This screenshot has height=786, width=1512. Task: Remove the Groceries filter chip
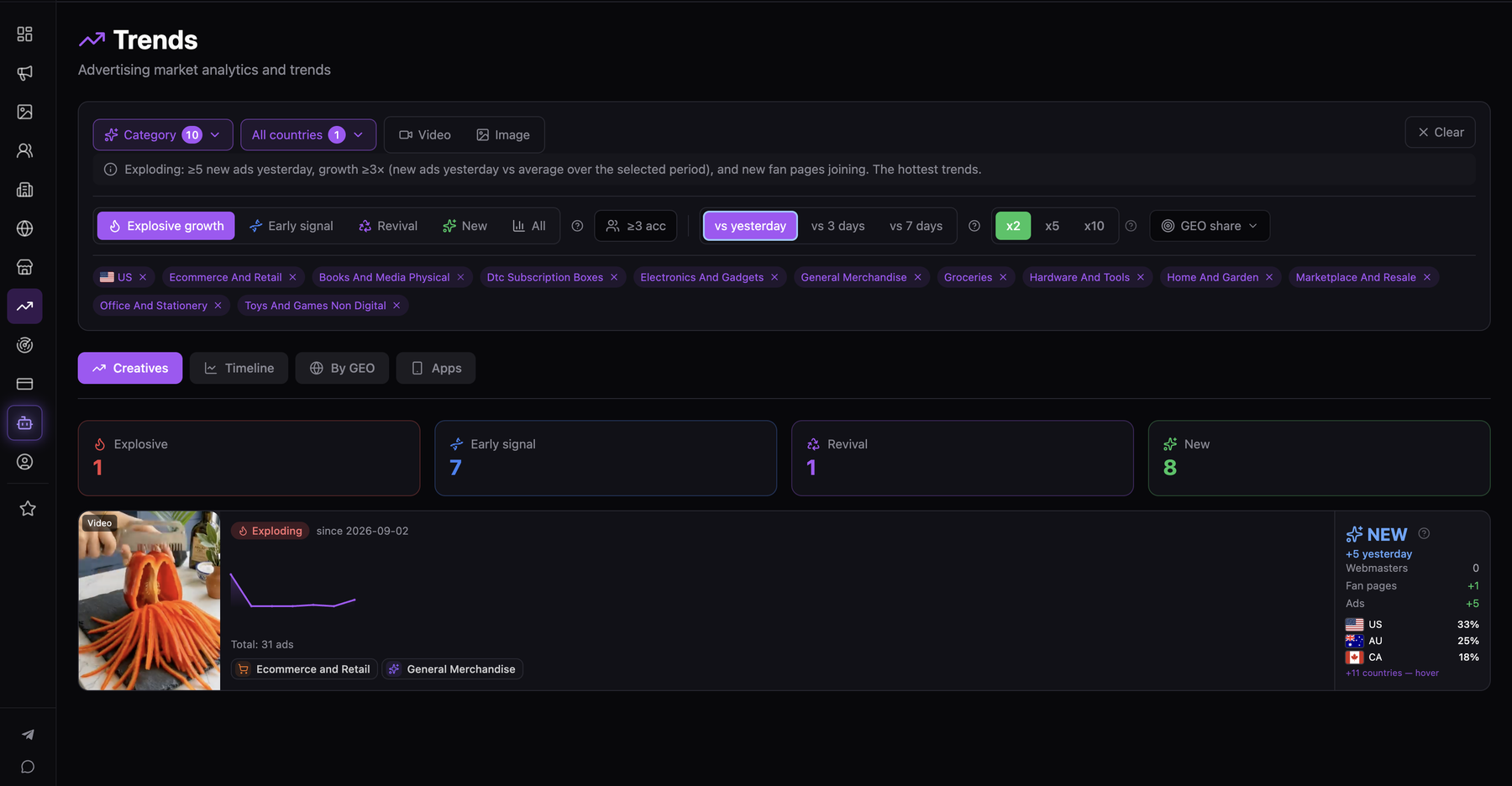click(1003, 277)
